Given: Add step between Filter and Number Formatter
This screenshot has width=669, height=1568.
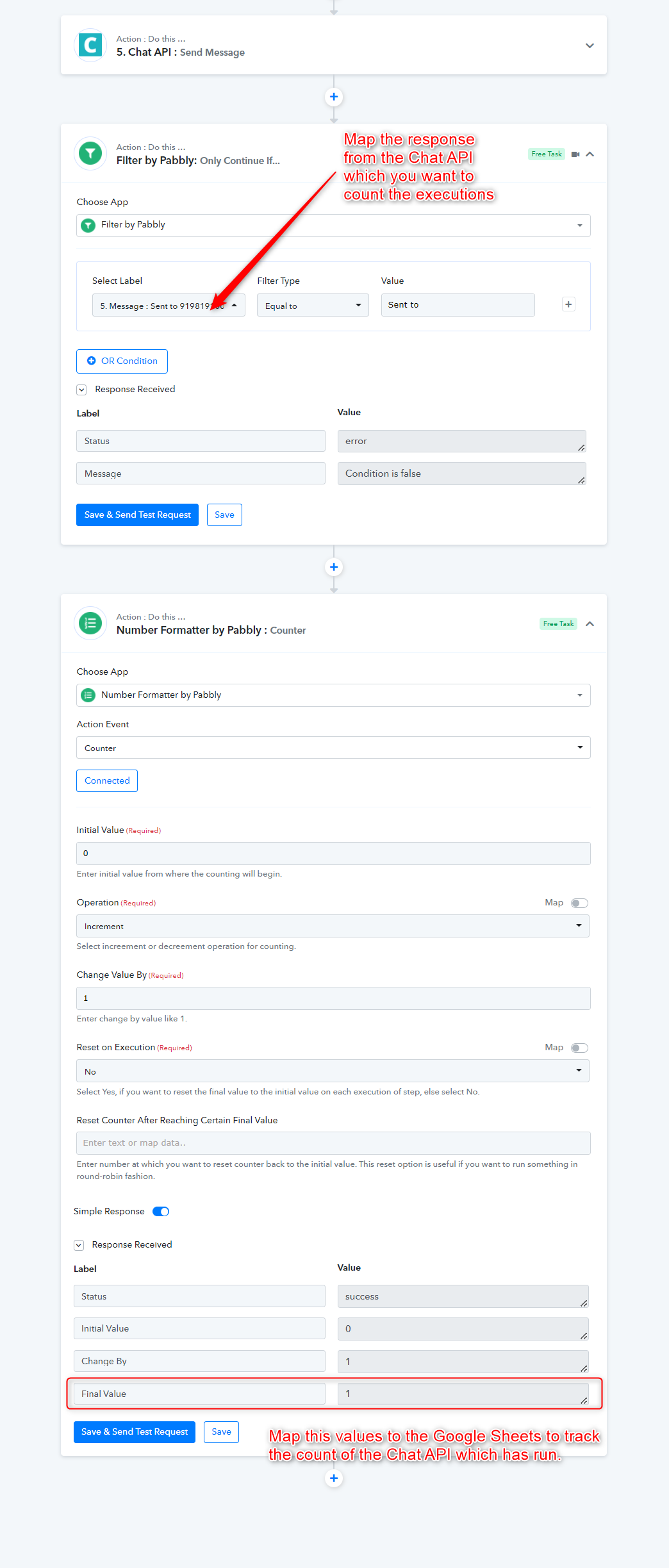Looking at the screenshot, I should pyautogui.click(x=334, y=567).
